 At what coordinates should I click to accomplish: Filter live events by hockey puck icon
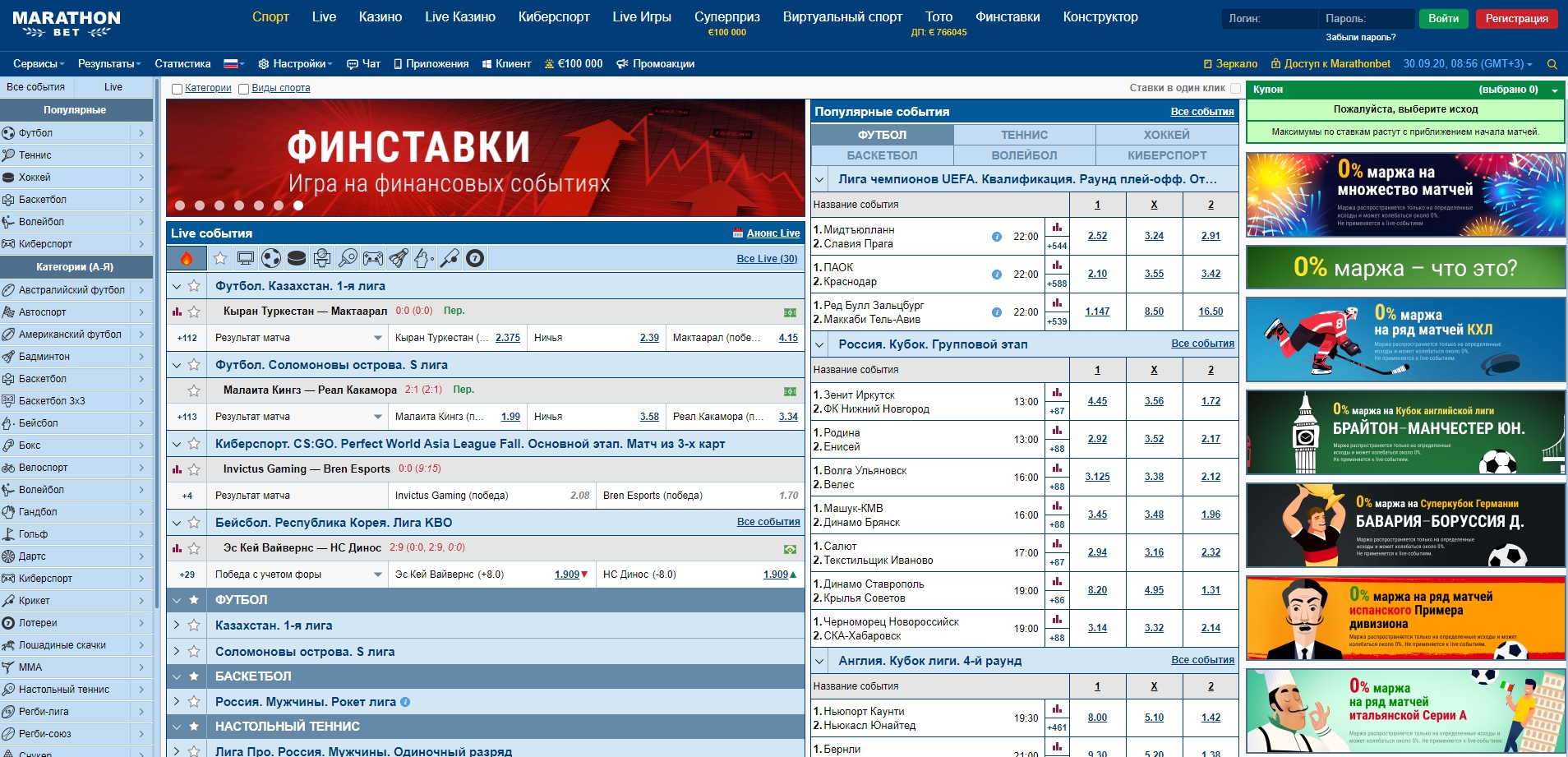point(297,258)
